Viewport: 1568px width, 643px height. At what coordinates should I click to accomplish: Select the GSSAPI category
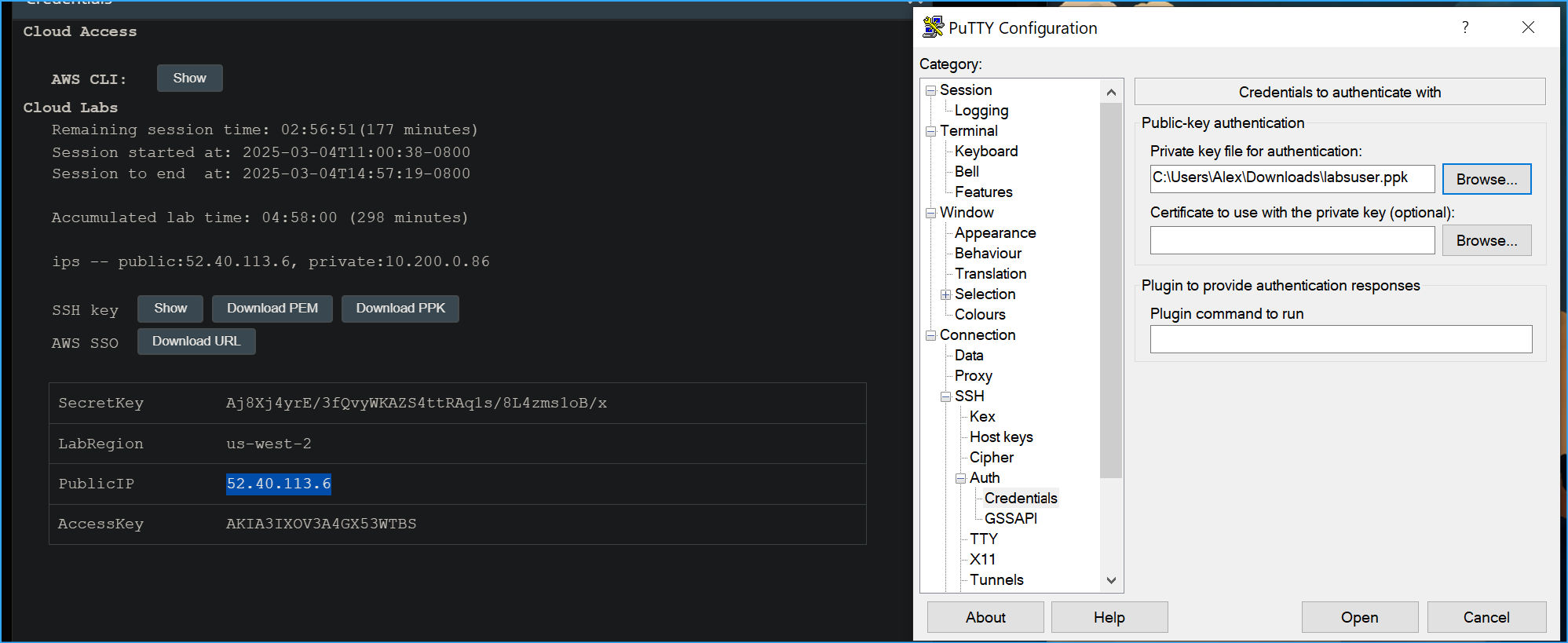(1011, 519)
